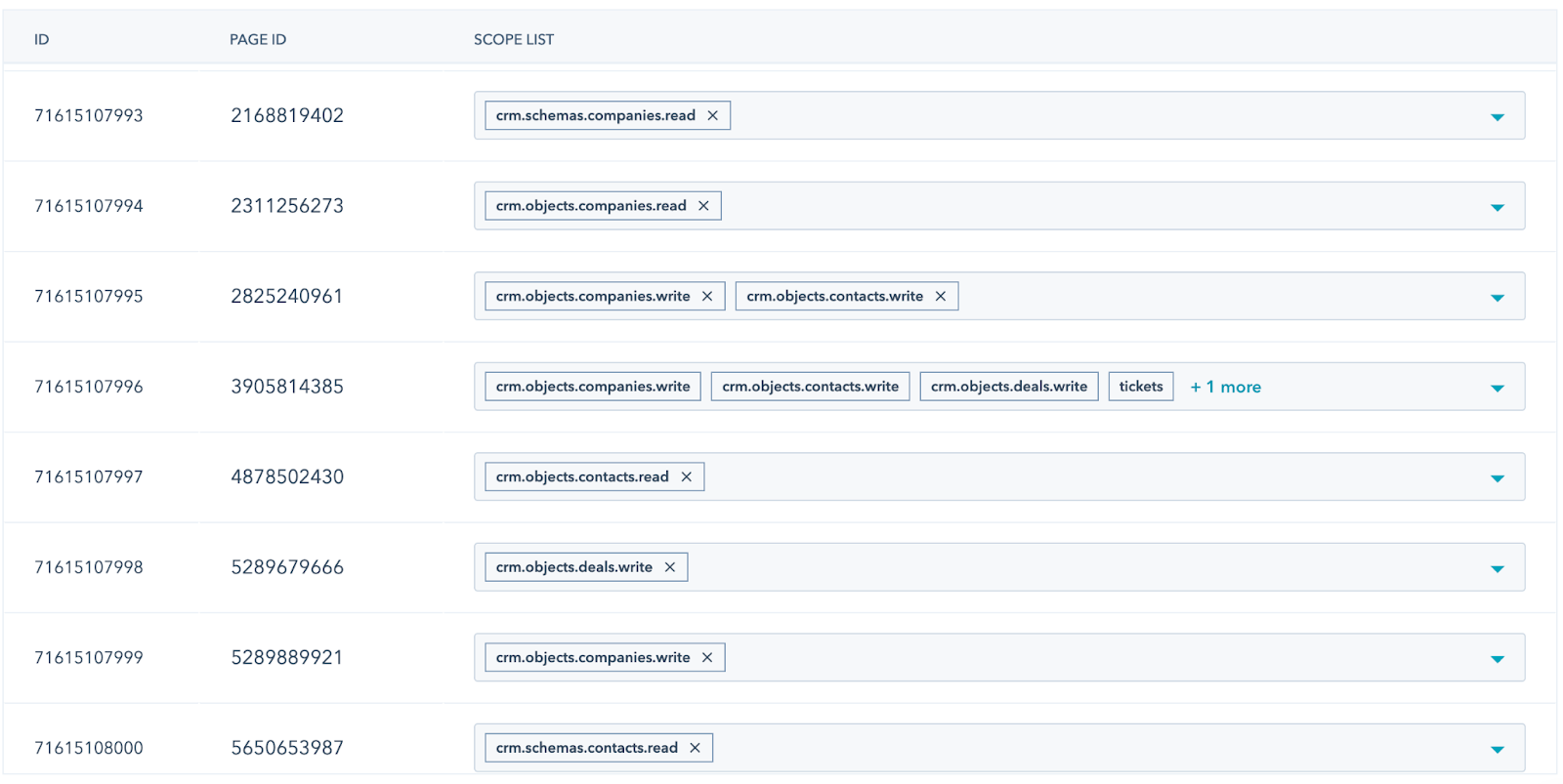The width and height of the screenshot is (1563, 784).
Task: Remove crm.objects.companies.write tag in row 71615107995
Action: coord(707,296)
